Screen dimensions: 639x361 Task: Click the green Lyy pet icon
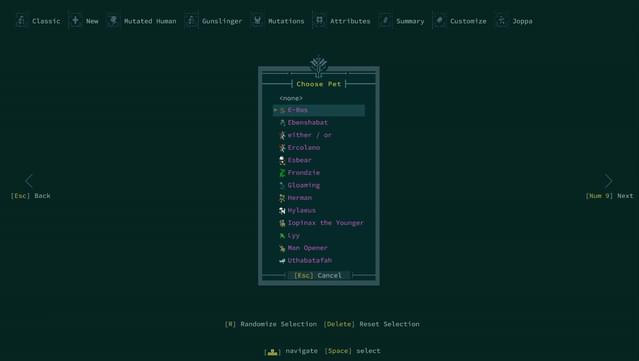282,236
